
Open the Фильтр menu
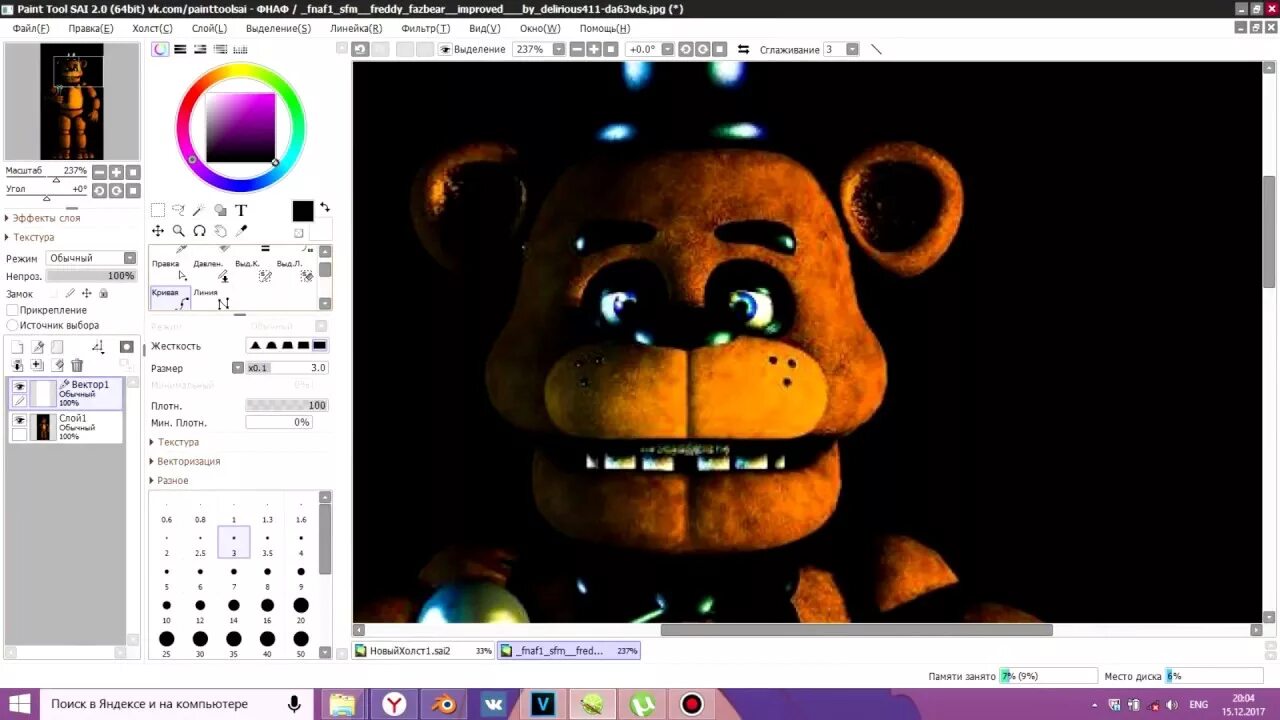point(425,29)
